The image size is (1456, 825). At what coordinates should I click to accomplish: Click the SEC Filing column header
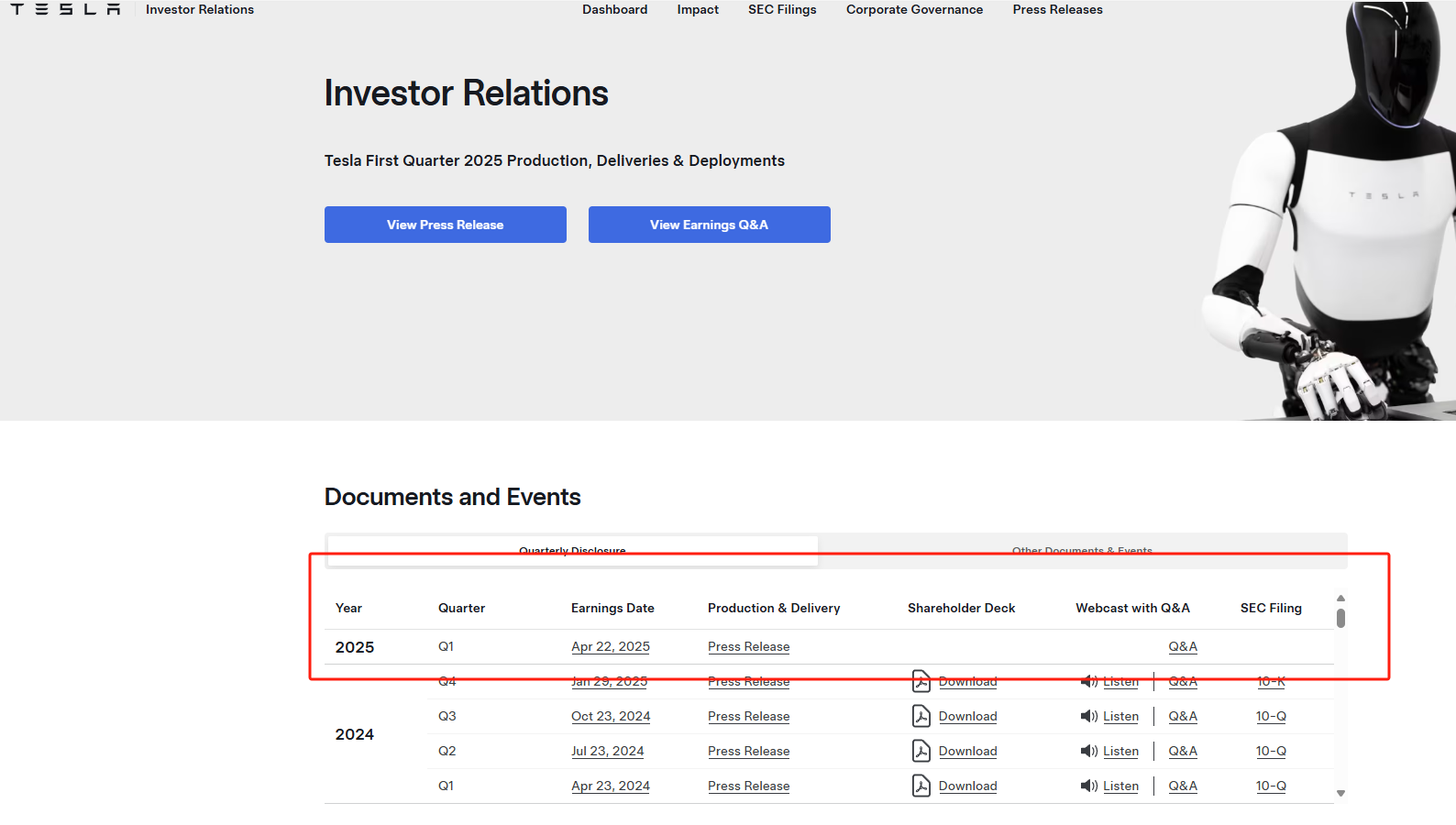pyautogui.click(x=1271, y=608)
